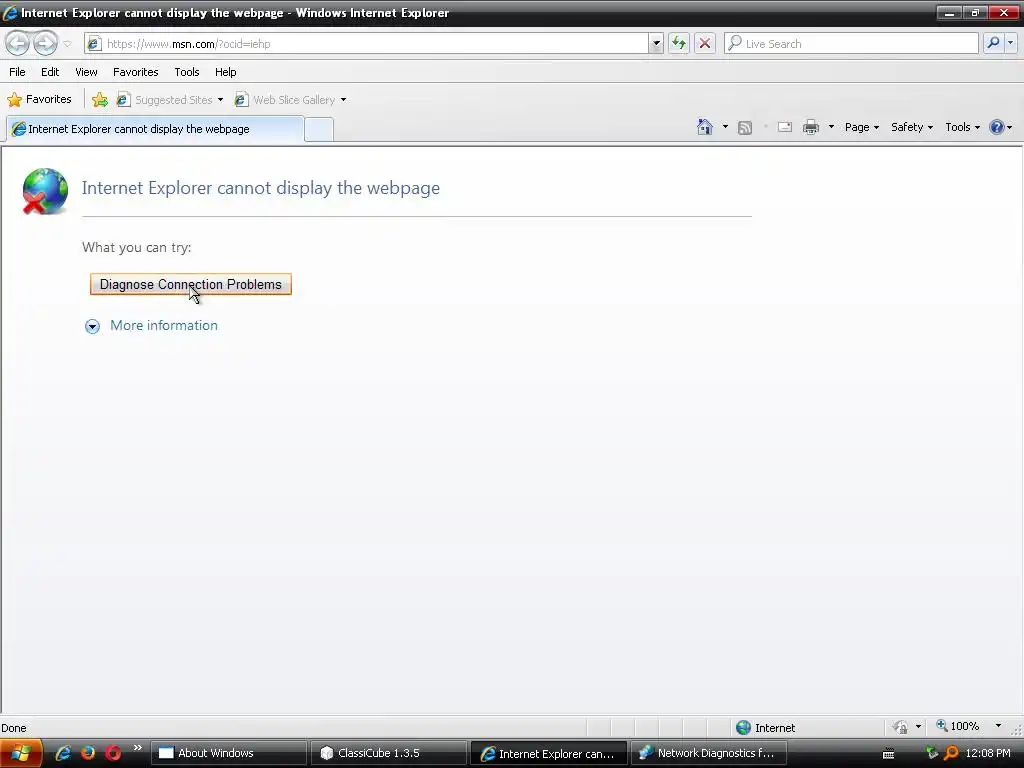Open the File menu
Screen dimensions: 1024x768
point(17,72)
